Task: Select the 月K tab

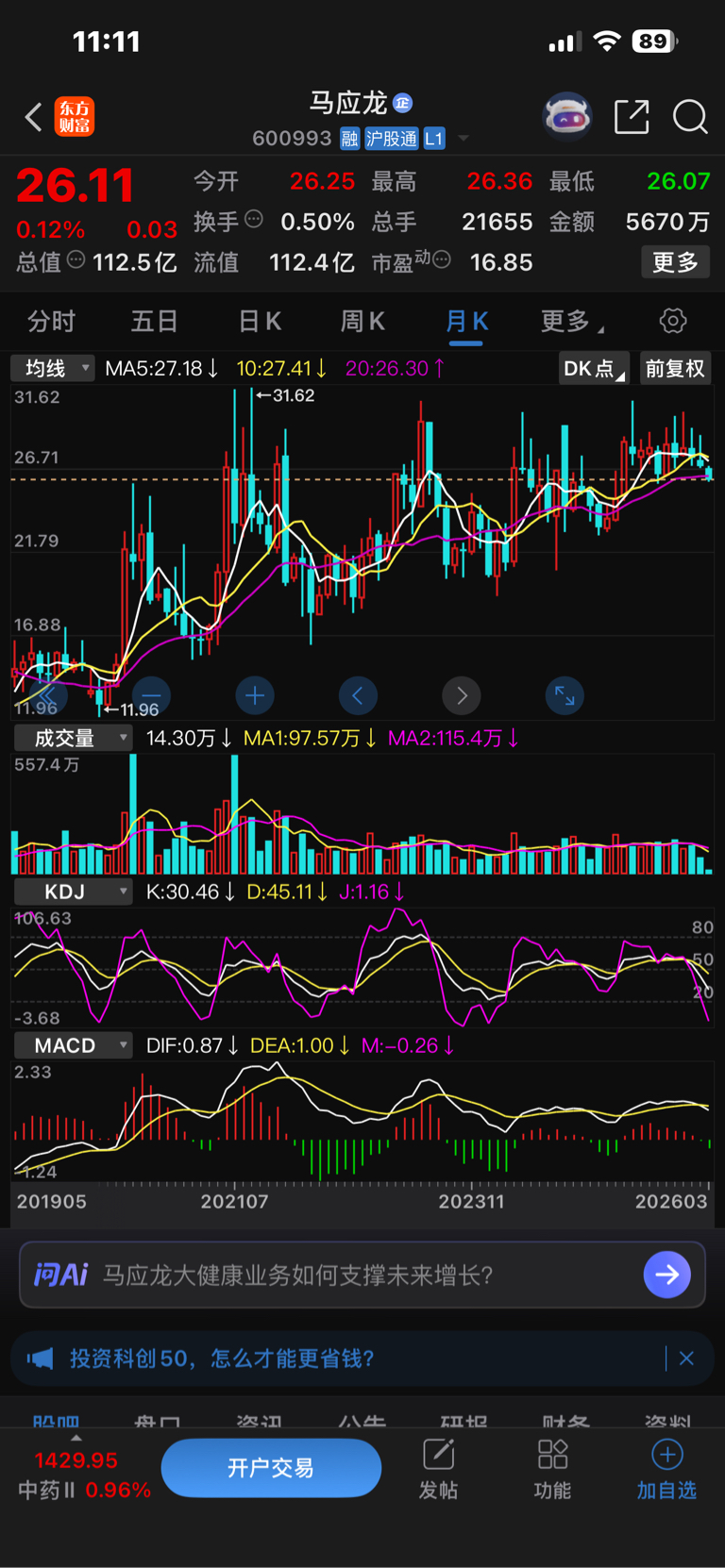Action: [466, 322]
